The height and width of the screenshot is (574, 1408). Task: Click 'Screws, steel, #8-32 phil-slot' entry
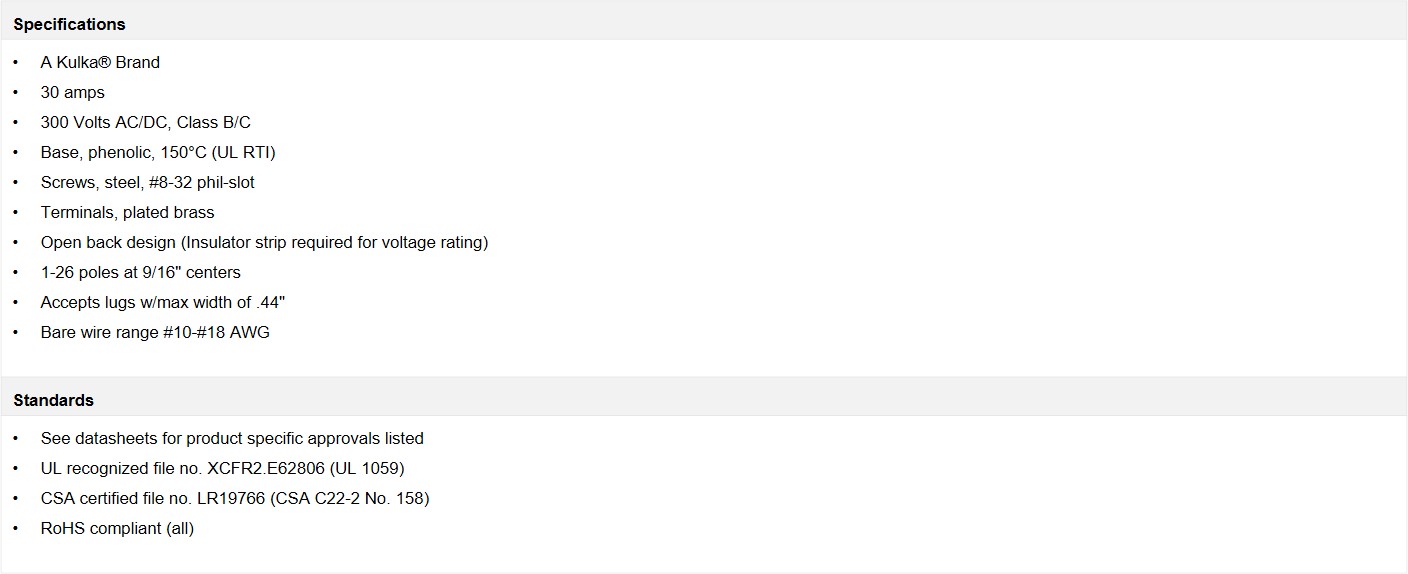tap(148, 182)
